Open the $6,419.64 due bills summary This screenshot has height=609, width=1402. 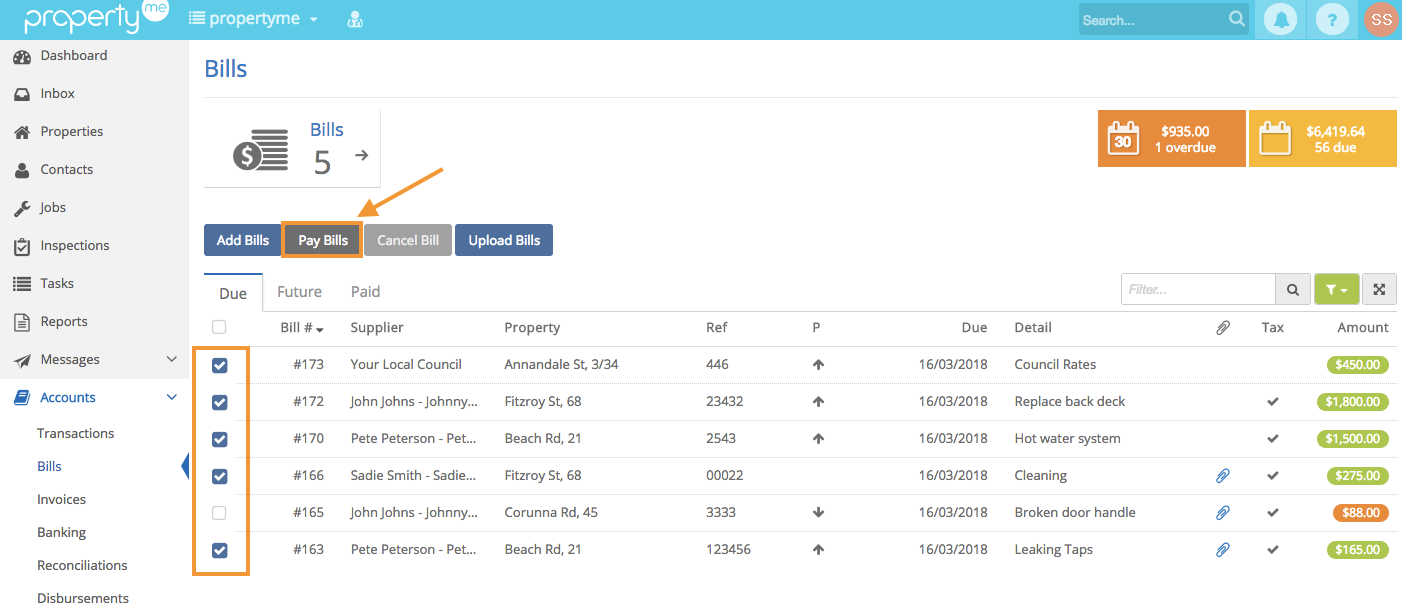[x=1322, y=138]
